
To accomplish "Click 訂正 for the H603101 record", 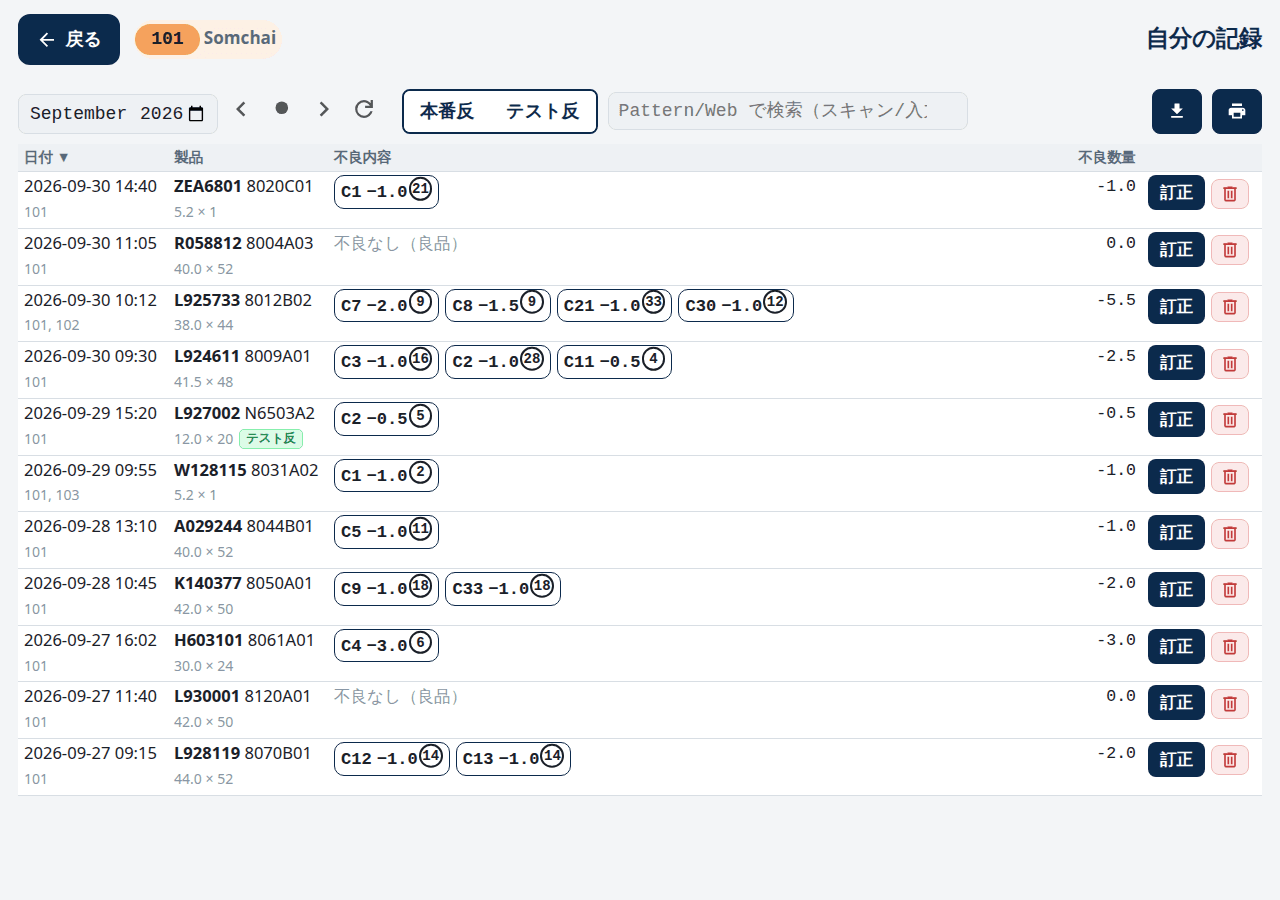I will coord(1176,647).
